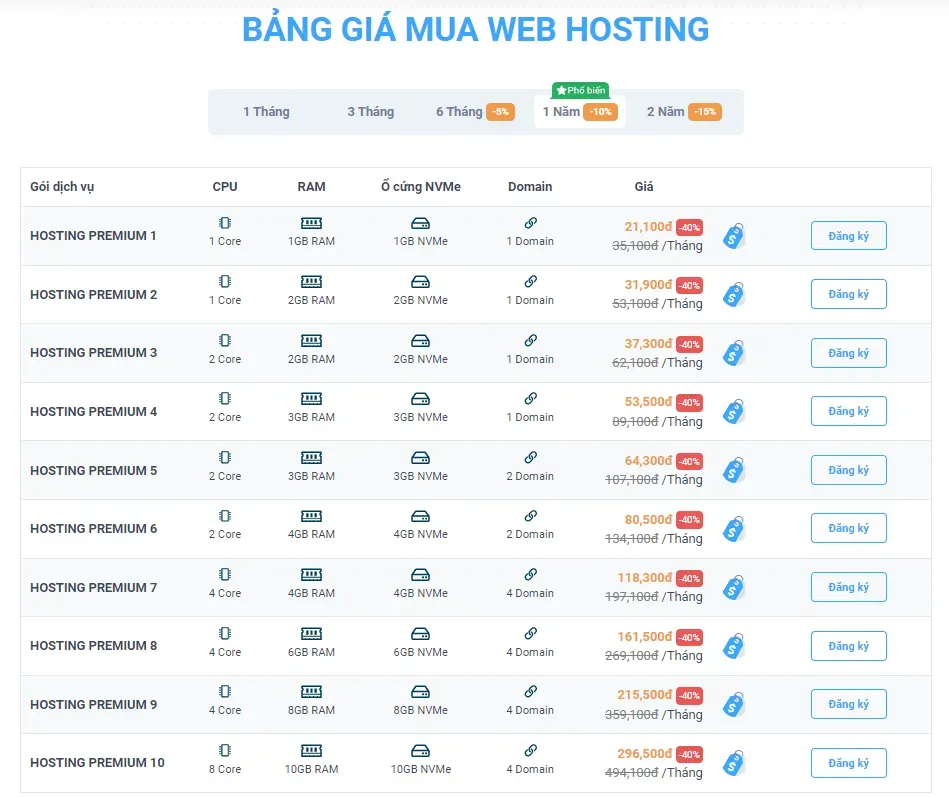Click the domain link icon in Premium 8 row

(x=530, y=633)
